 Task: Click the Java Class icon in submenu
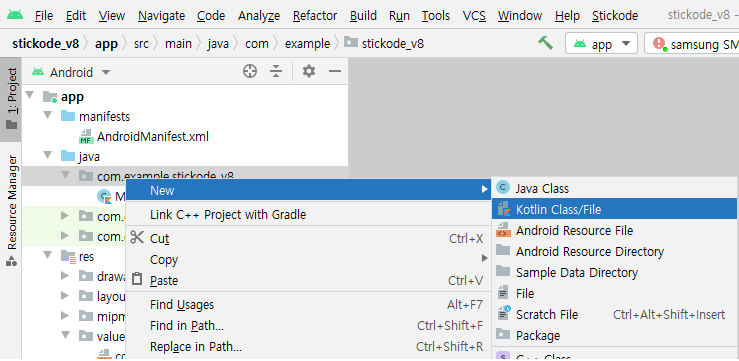click(503, 188)
